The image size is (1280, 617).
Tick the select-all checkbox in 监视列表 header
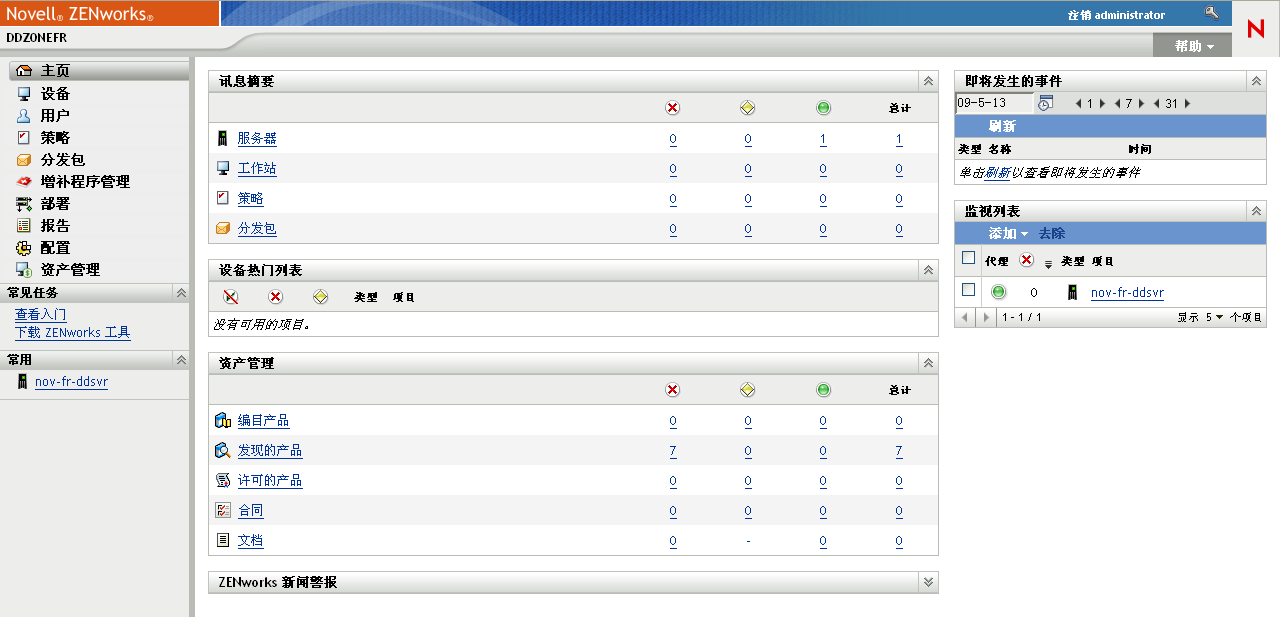pos(968,258)
